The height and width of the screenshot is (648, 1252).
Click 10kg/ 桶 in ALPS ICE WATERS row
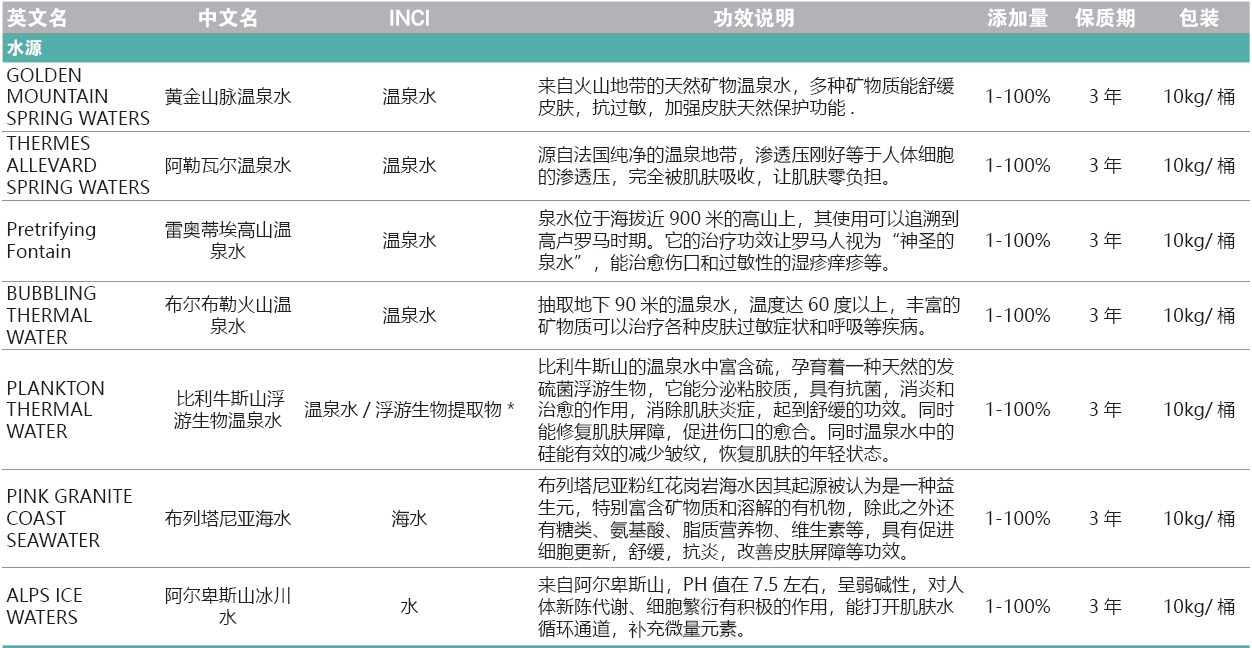pyautogui.click(x=1199, y=606)
